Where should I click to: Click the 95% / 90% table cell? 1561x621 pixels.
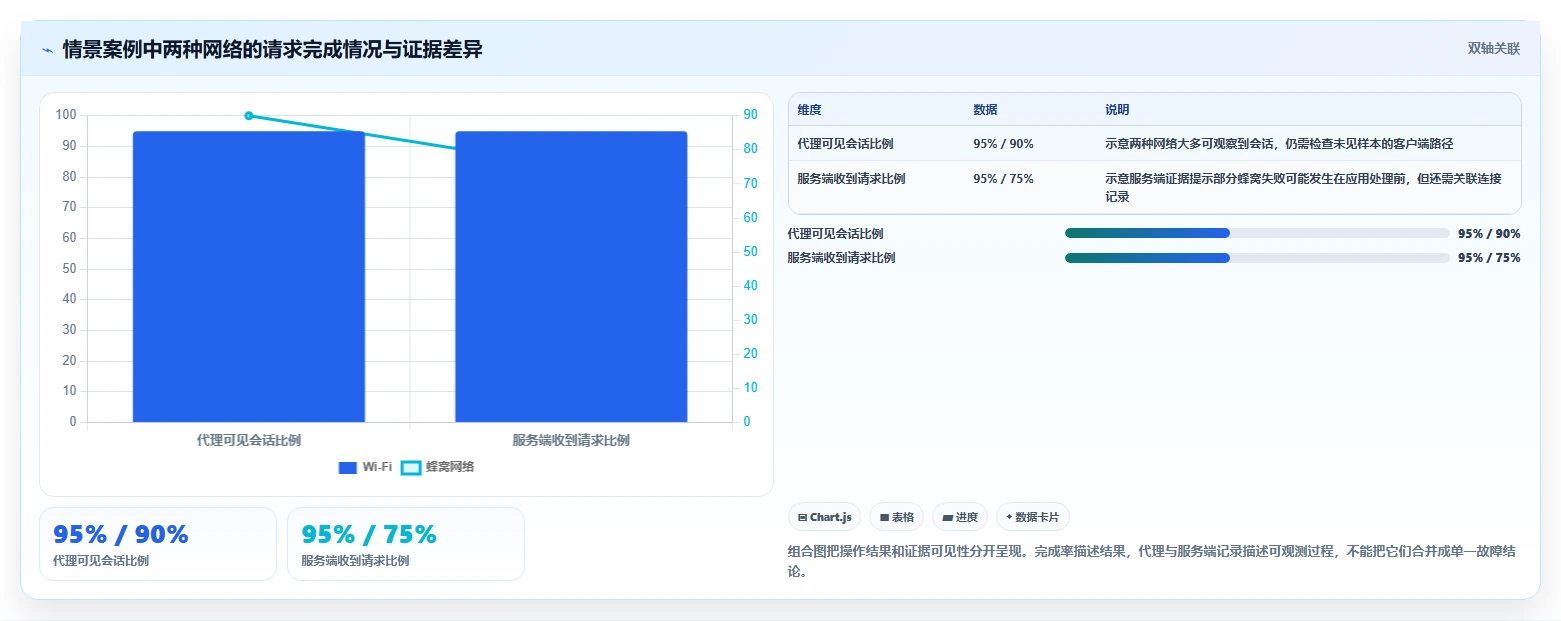pyautogui.click(x=1003, y=144)
